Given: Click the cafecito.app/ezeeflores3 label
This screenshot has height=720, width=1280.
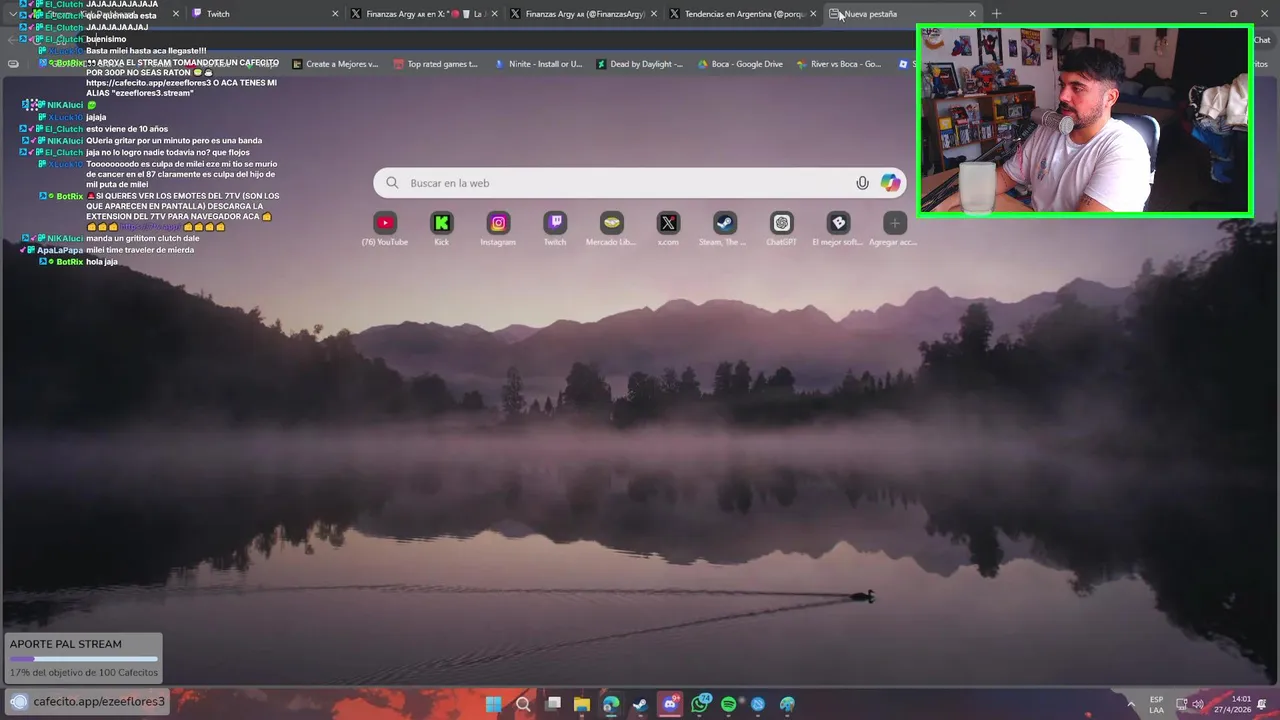Looking at the screenshot, I should 99,702.
